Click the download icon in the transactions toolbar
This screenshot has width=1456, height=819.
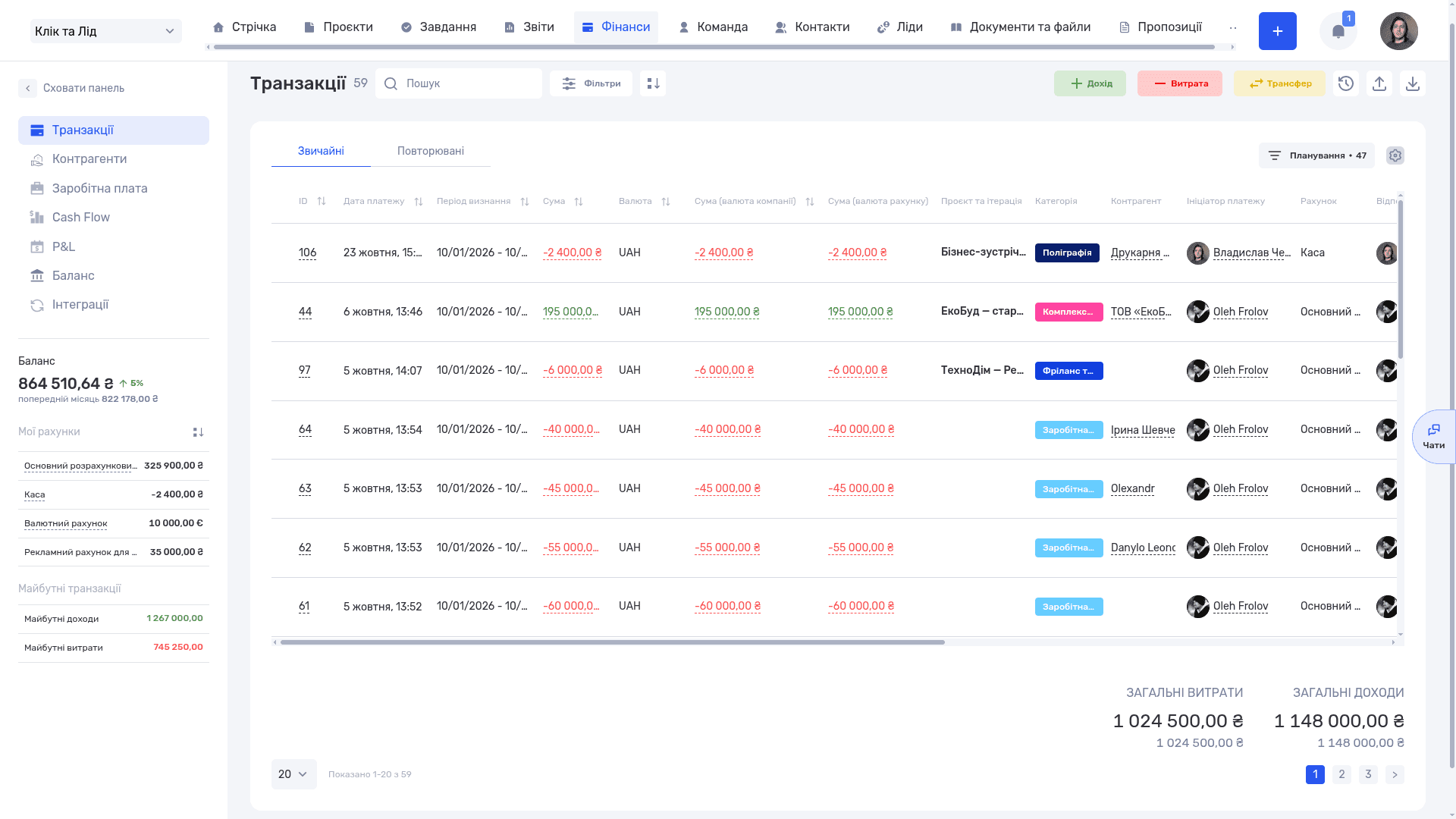[1413, 83]
